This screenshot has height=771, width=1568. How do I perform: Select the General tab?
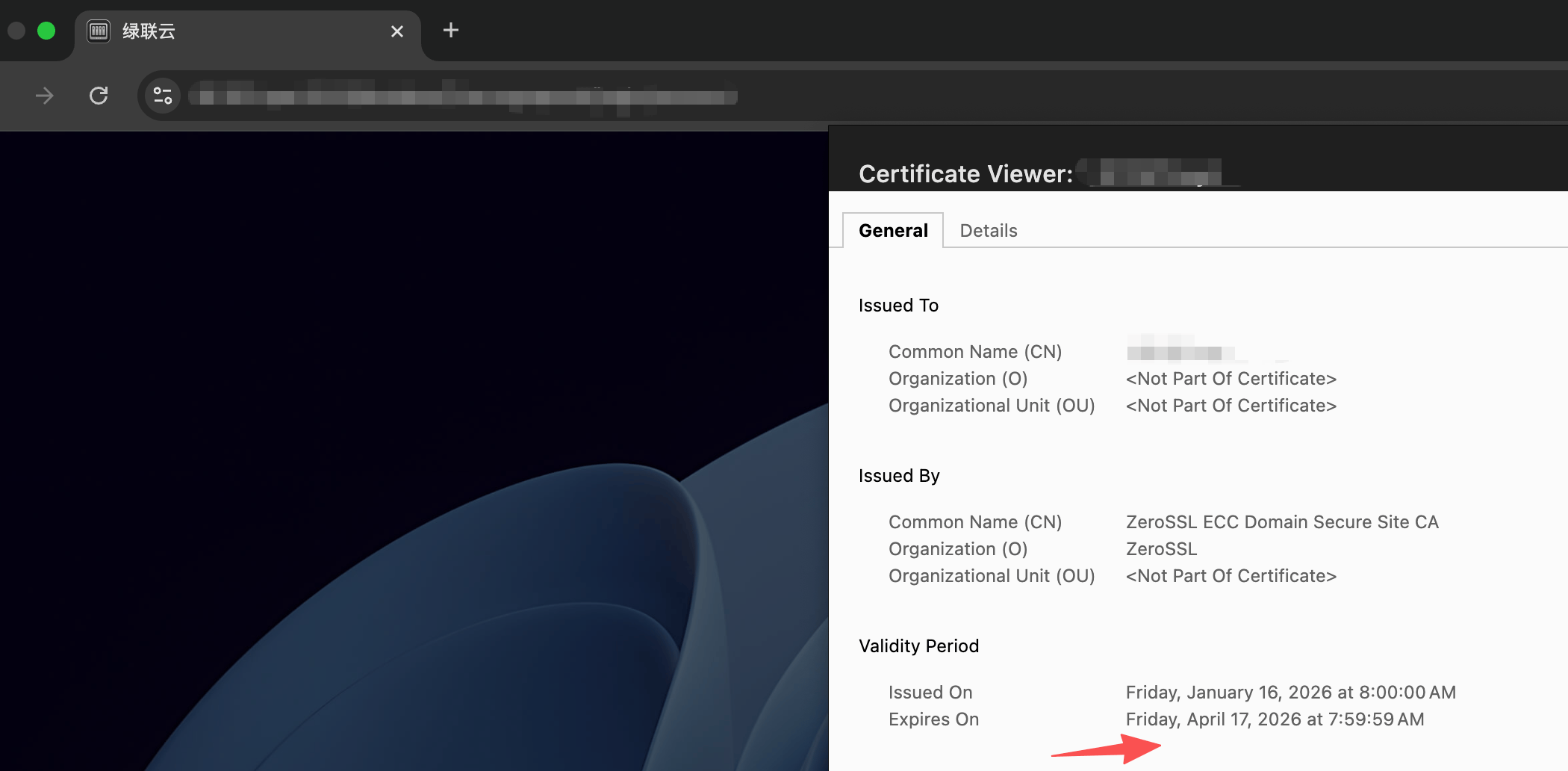click(x=893, y=231)
